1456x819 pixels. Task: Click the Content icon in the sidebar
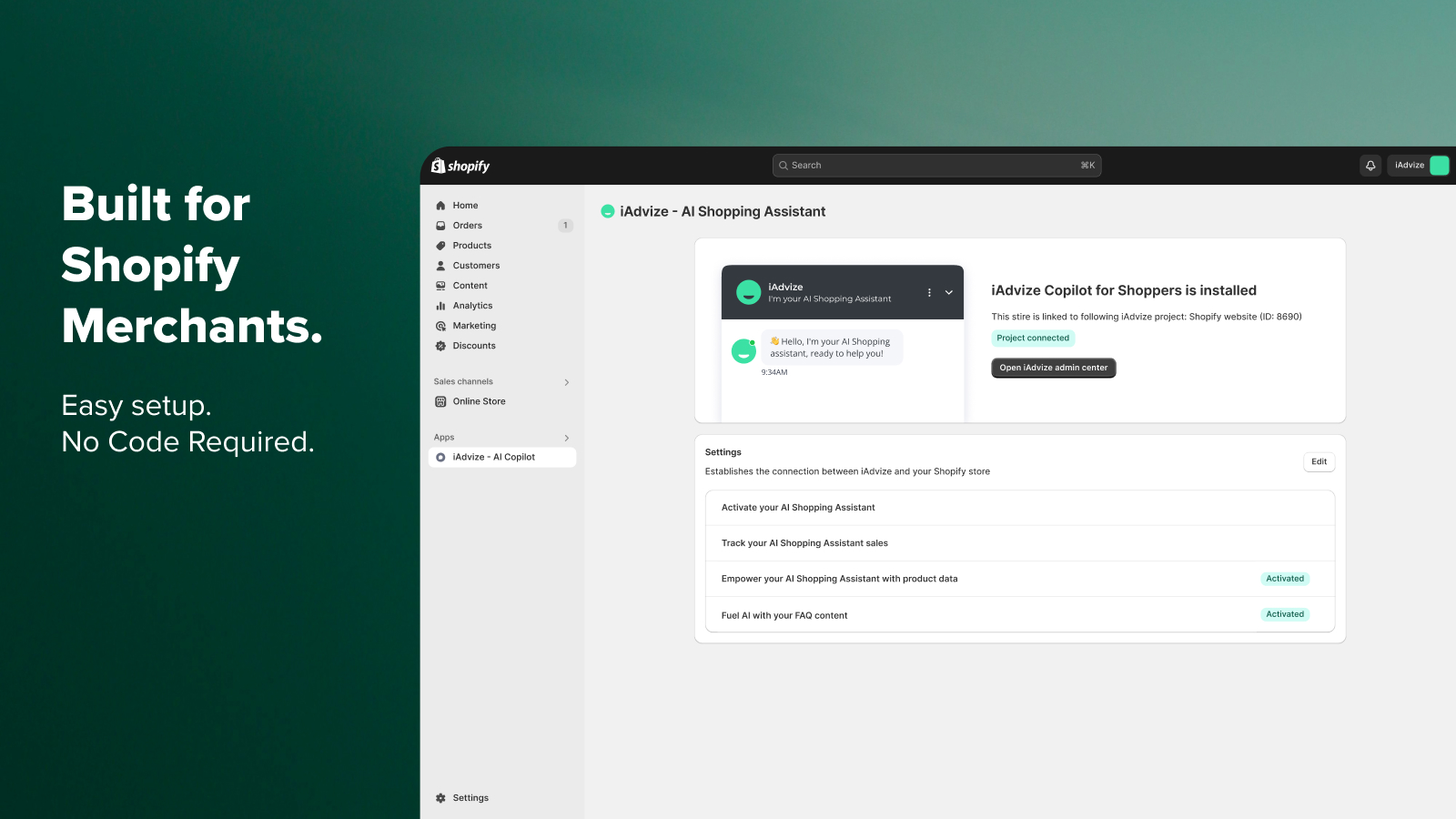click(x=440, y=286)
